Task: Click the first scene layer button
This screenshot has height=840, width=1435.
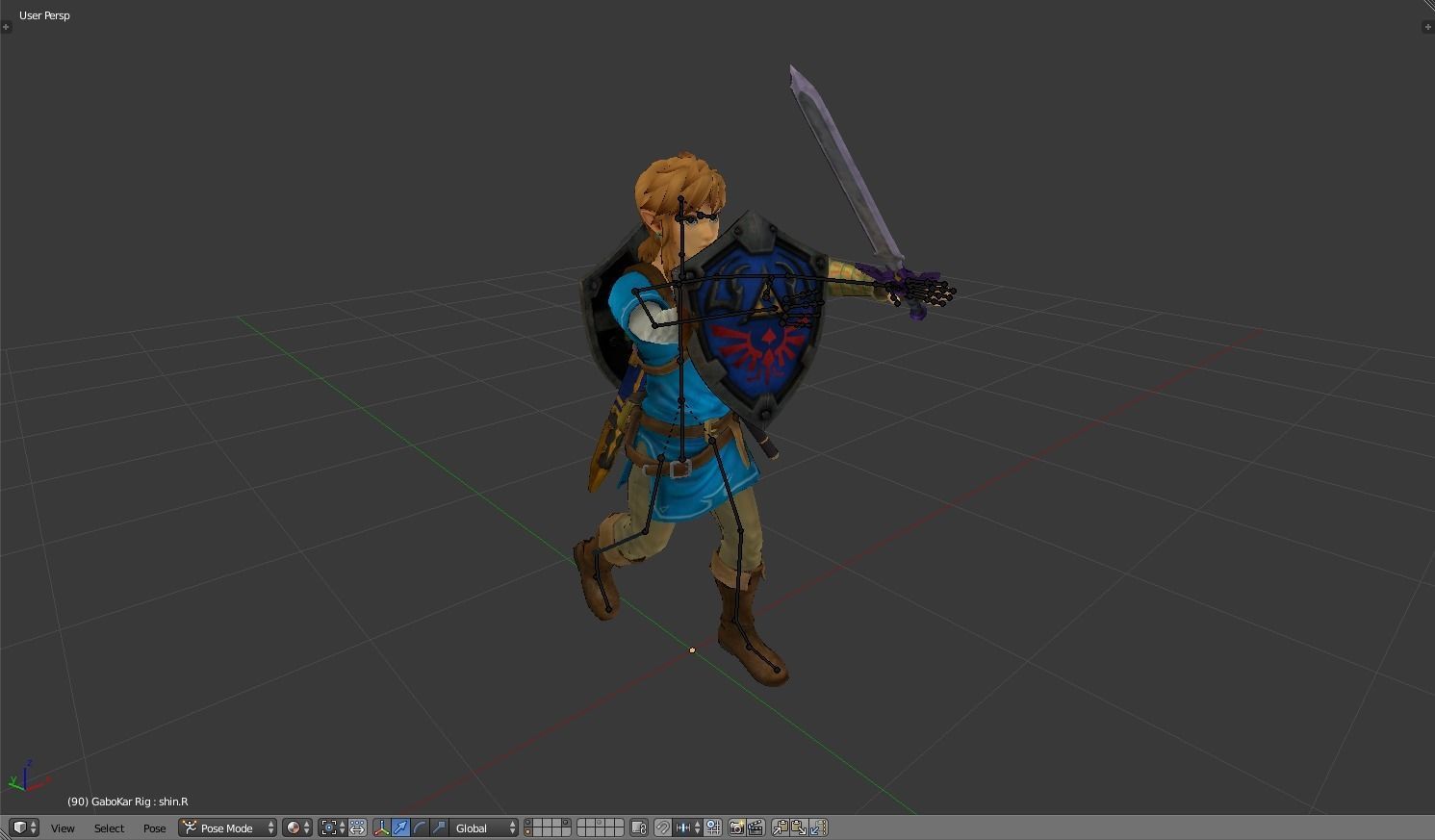Action: 528,824
